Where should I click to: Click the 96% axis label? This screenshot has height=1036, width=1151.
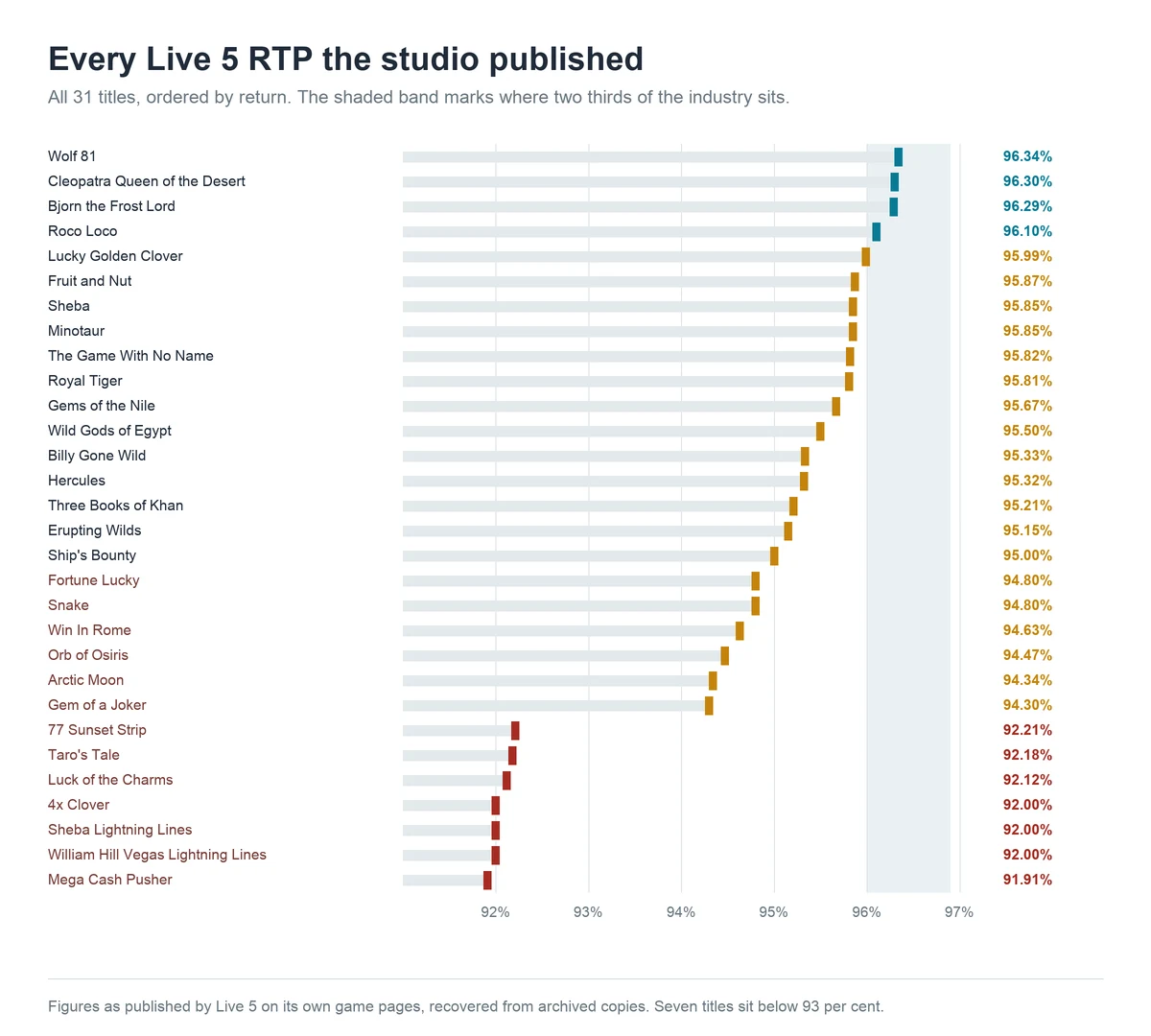866,912
